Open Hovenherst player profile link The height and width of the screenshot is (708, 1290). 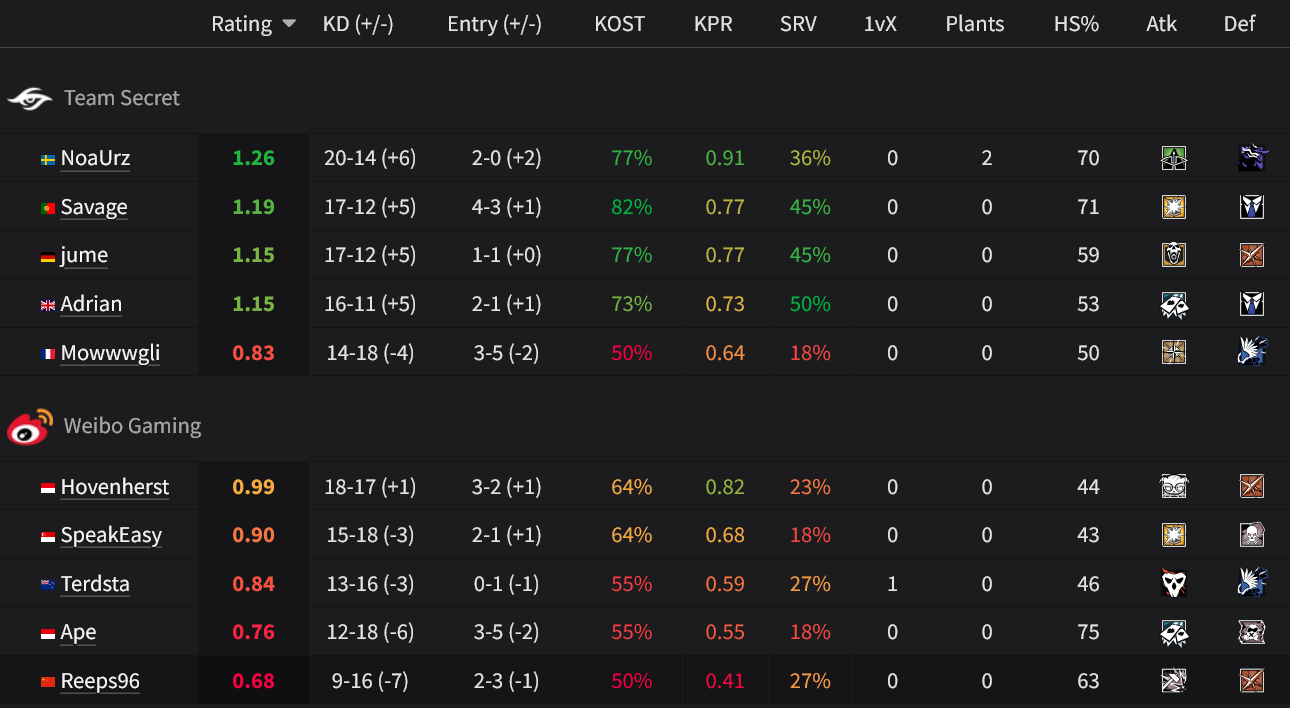(x=115, y=487)
